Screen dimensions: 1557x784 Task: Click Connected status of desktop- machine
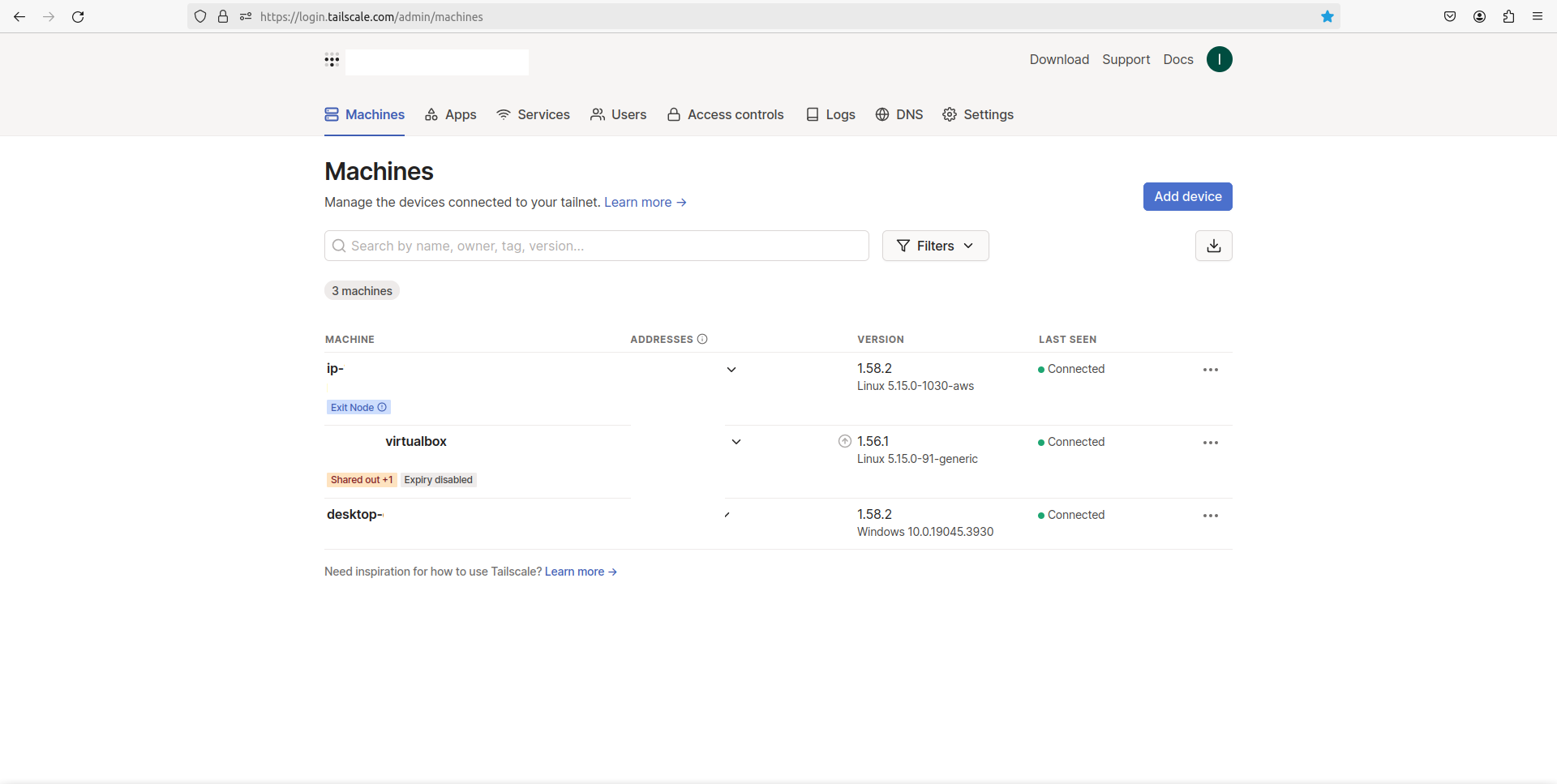click(x=1071, y=515)
